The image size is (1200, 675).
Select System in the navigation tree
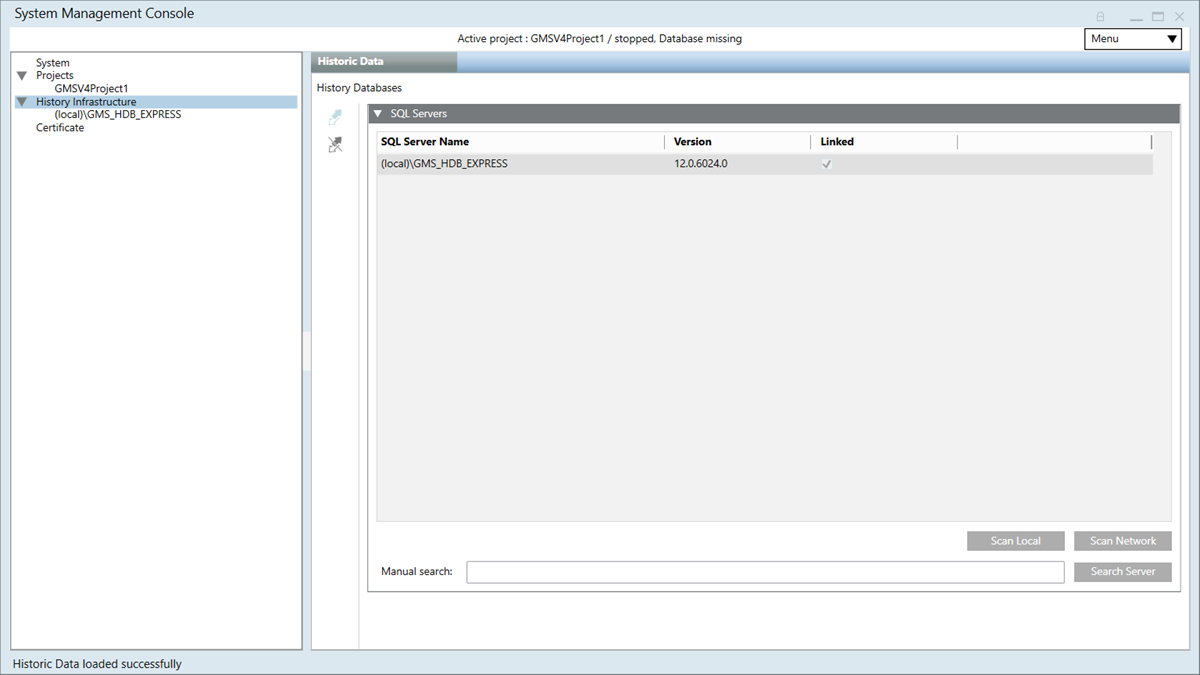(53, 63)
